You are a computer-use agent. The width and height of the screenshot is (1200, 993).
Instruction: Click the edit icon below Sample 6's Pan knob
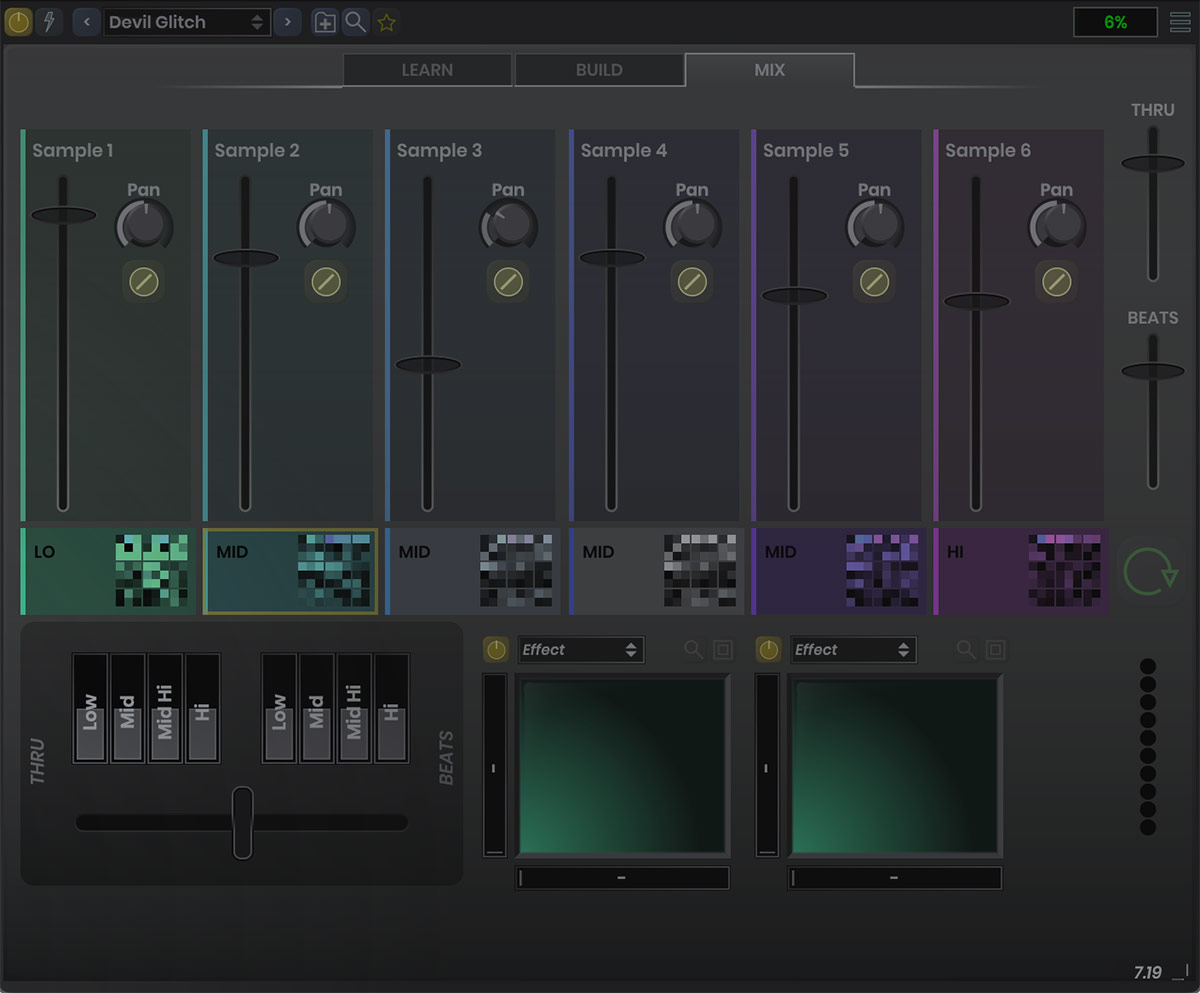point(1057,283)
